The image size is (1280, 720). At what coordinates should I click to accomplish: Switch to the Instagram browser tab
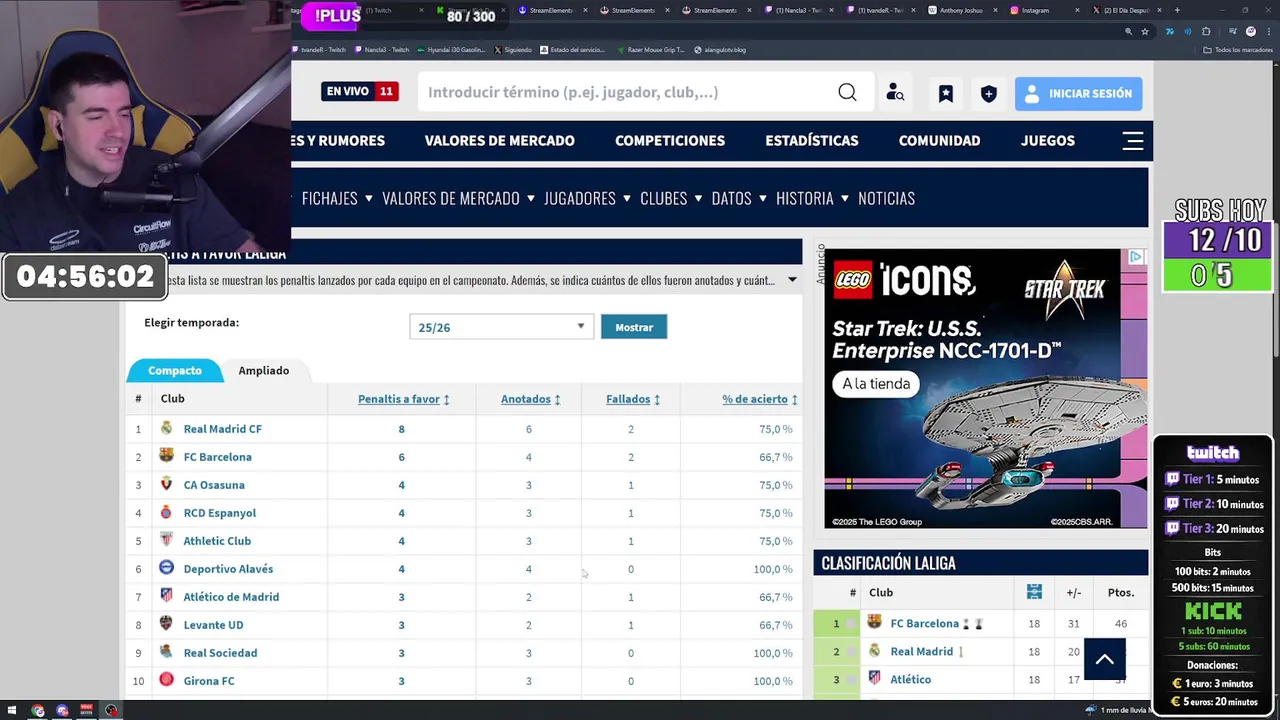(x=1035, y=10)
